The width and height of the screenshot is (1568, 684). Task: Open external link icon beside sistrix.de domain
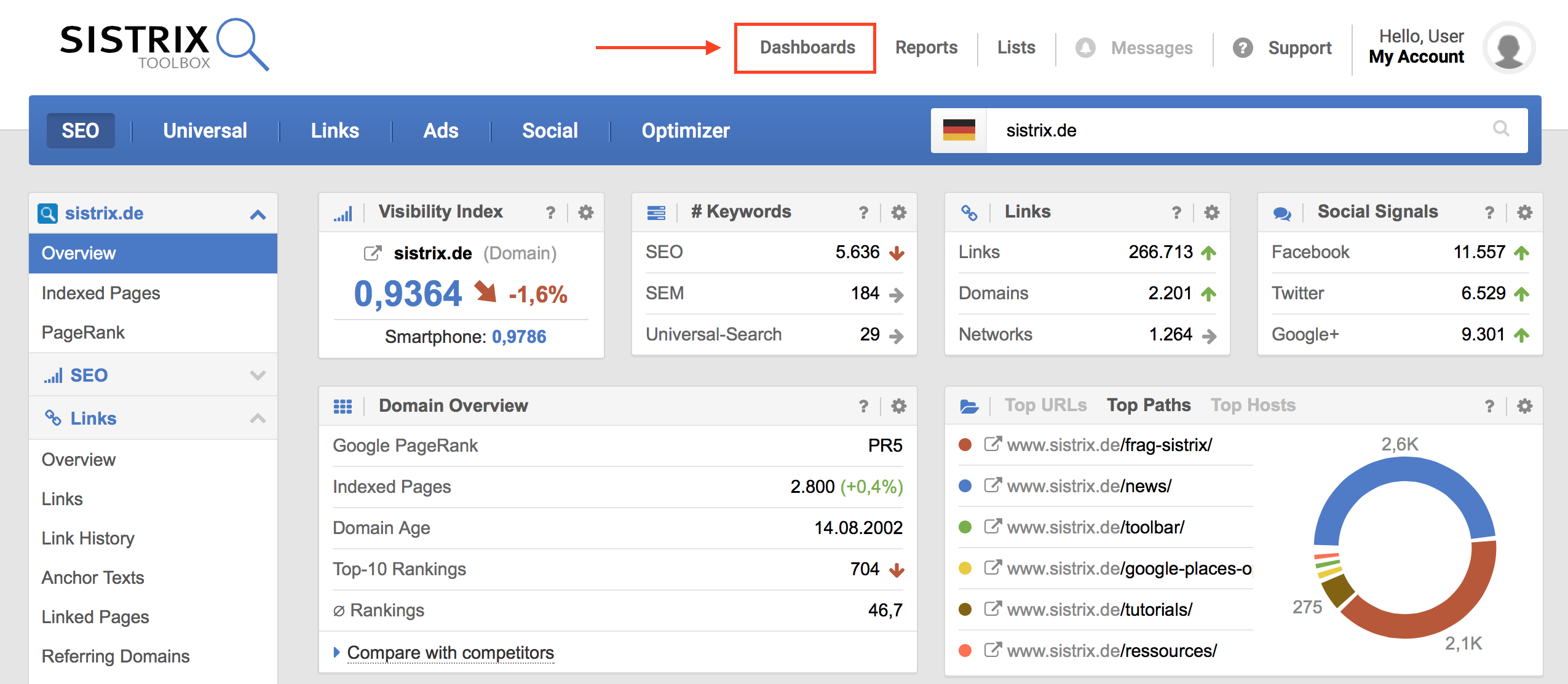pyautogui.click(x=372, y=253)
